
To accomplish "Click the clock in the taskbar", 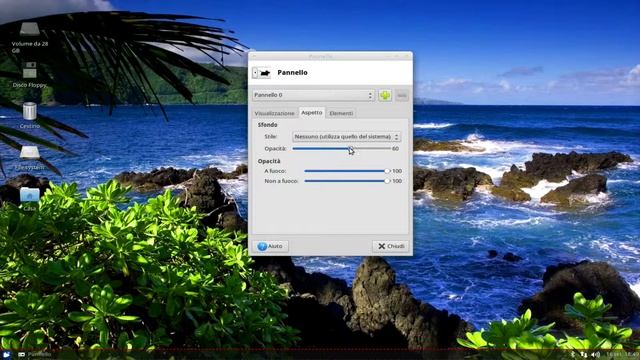I will click(x=622, y=354).
